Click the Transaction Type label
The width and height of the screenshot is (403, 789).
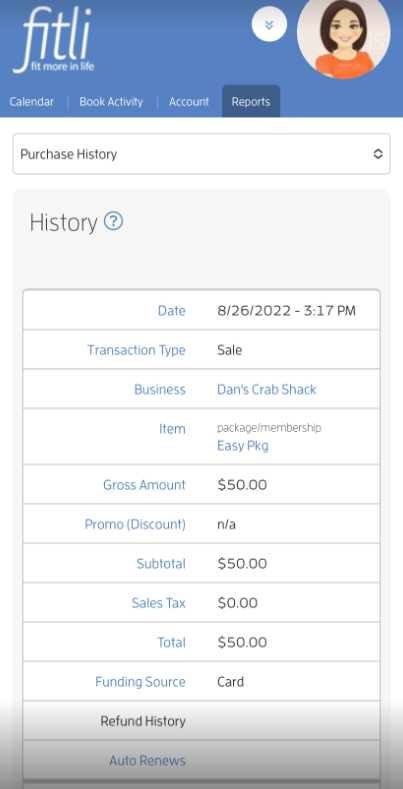point(136,350)
